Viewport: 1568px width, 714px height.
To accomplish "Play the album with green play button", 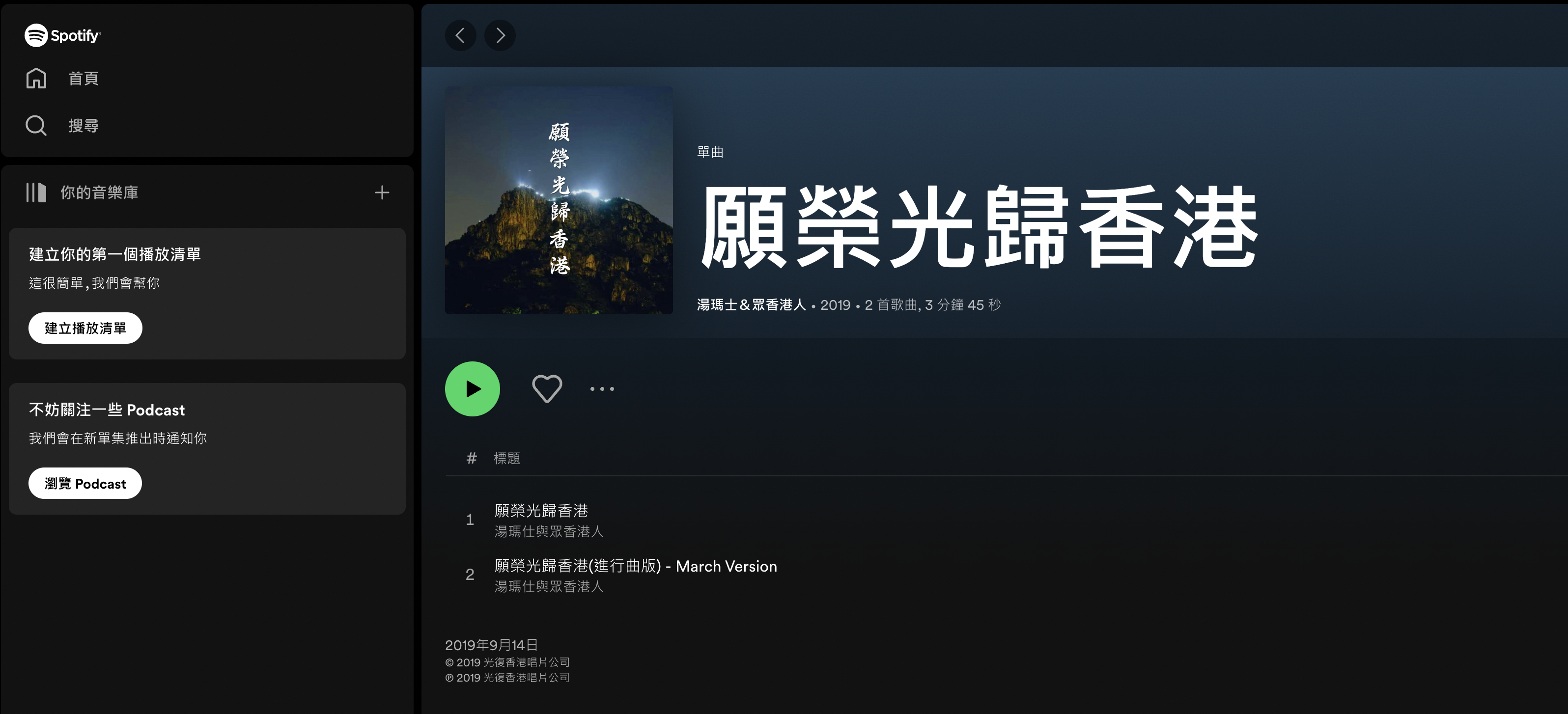I will click(x=473, y=389).
